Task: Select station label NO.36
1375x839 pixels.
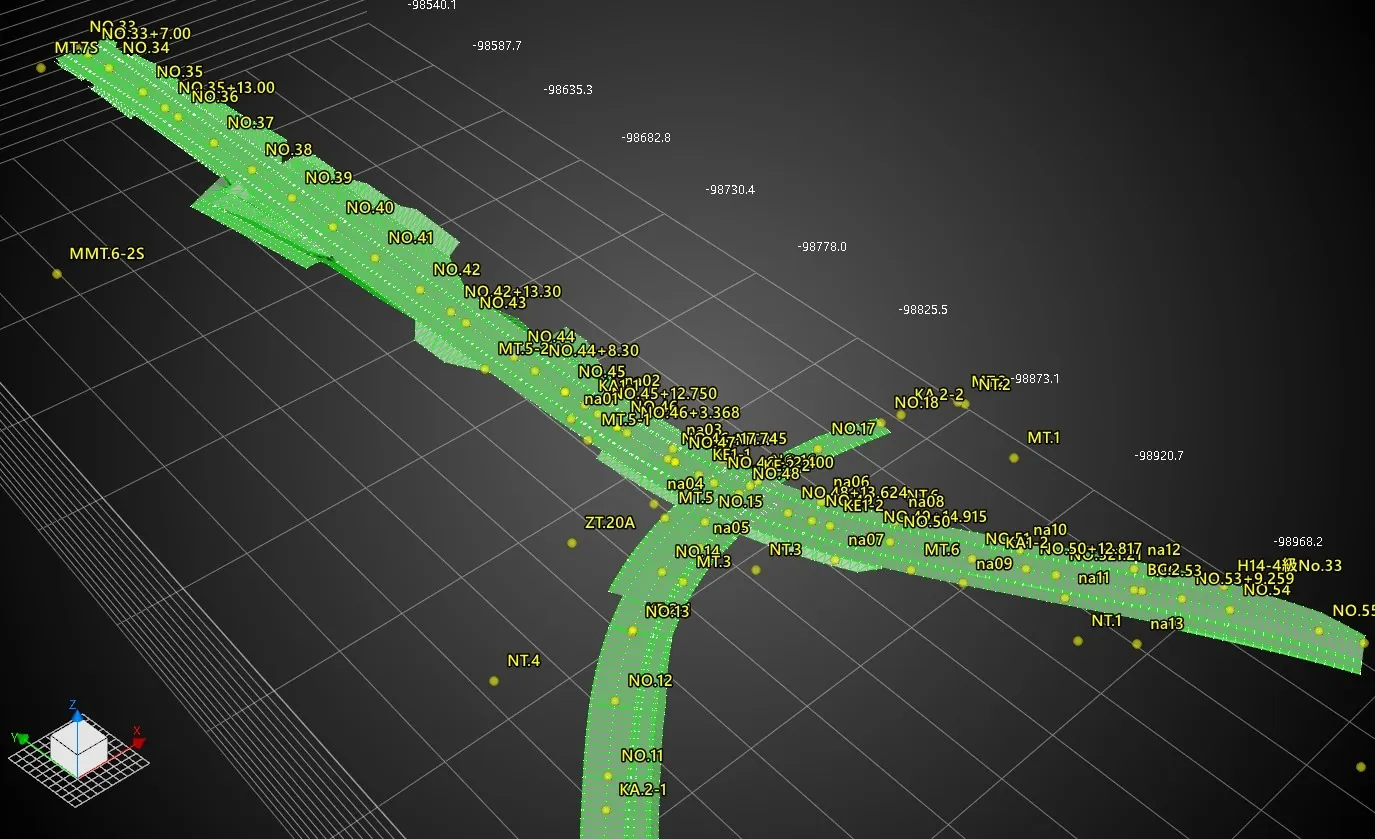Action: pyautogui.click(x=215, y=97)
